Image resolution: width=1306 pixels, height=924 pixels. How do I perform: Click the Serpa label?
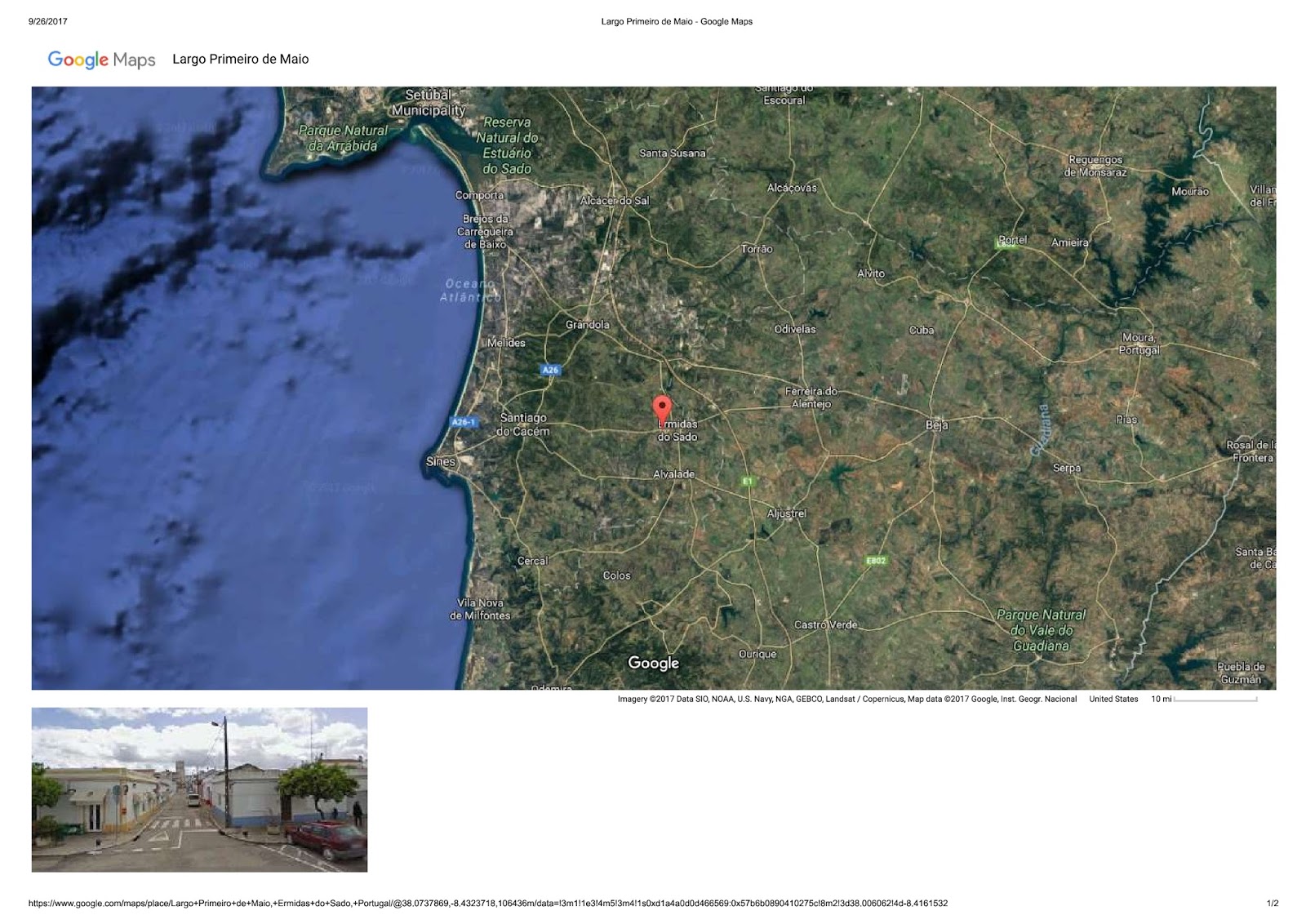(1067, 469)
